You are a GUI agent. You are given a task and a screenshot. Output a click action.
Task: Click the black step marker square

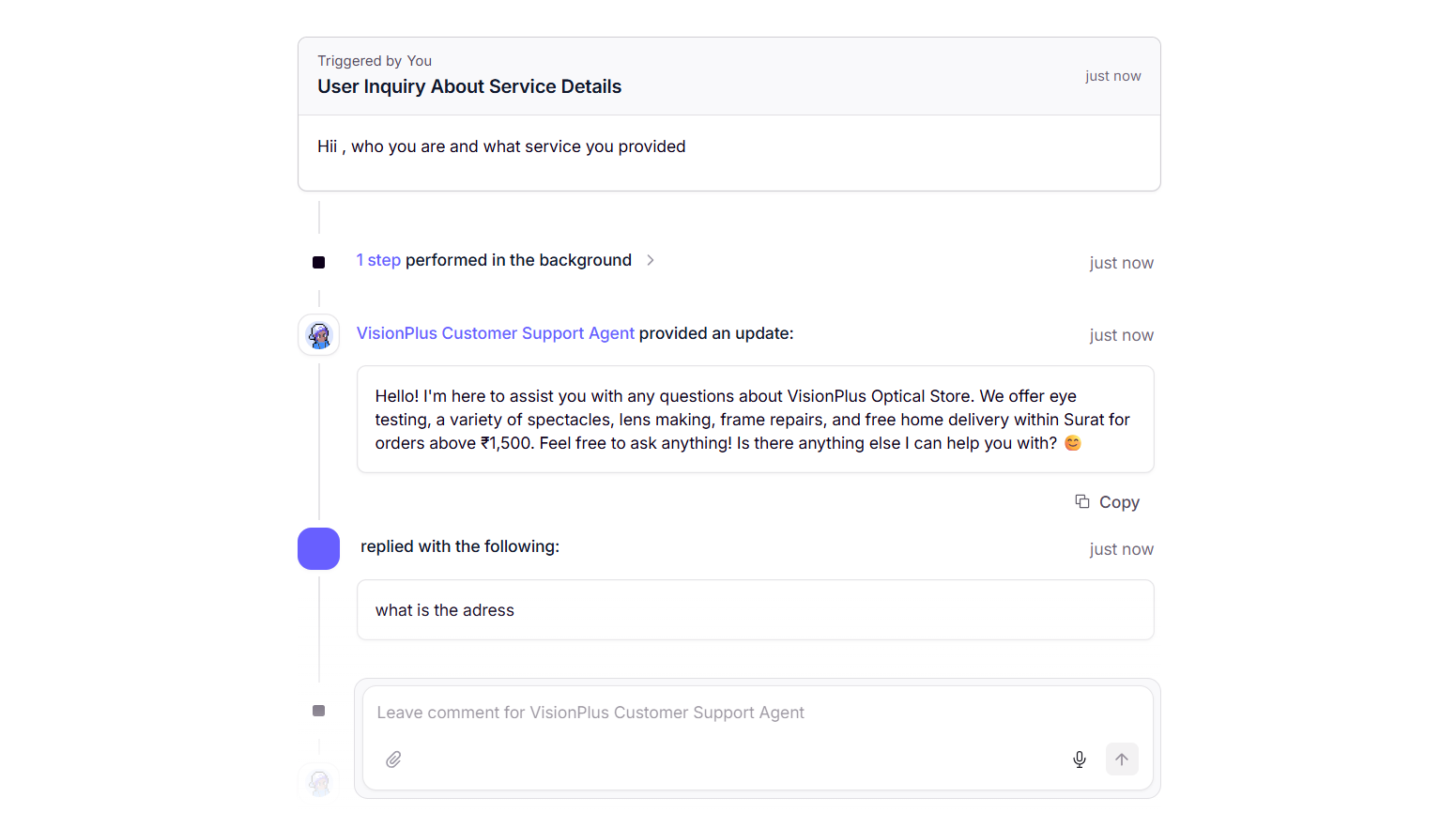(318, 262)
